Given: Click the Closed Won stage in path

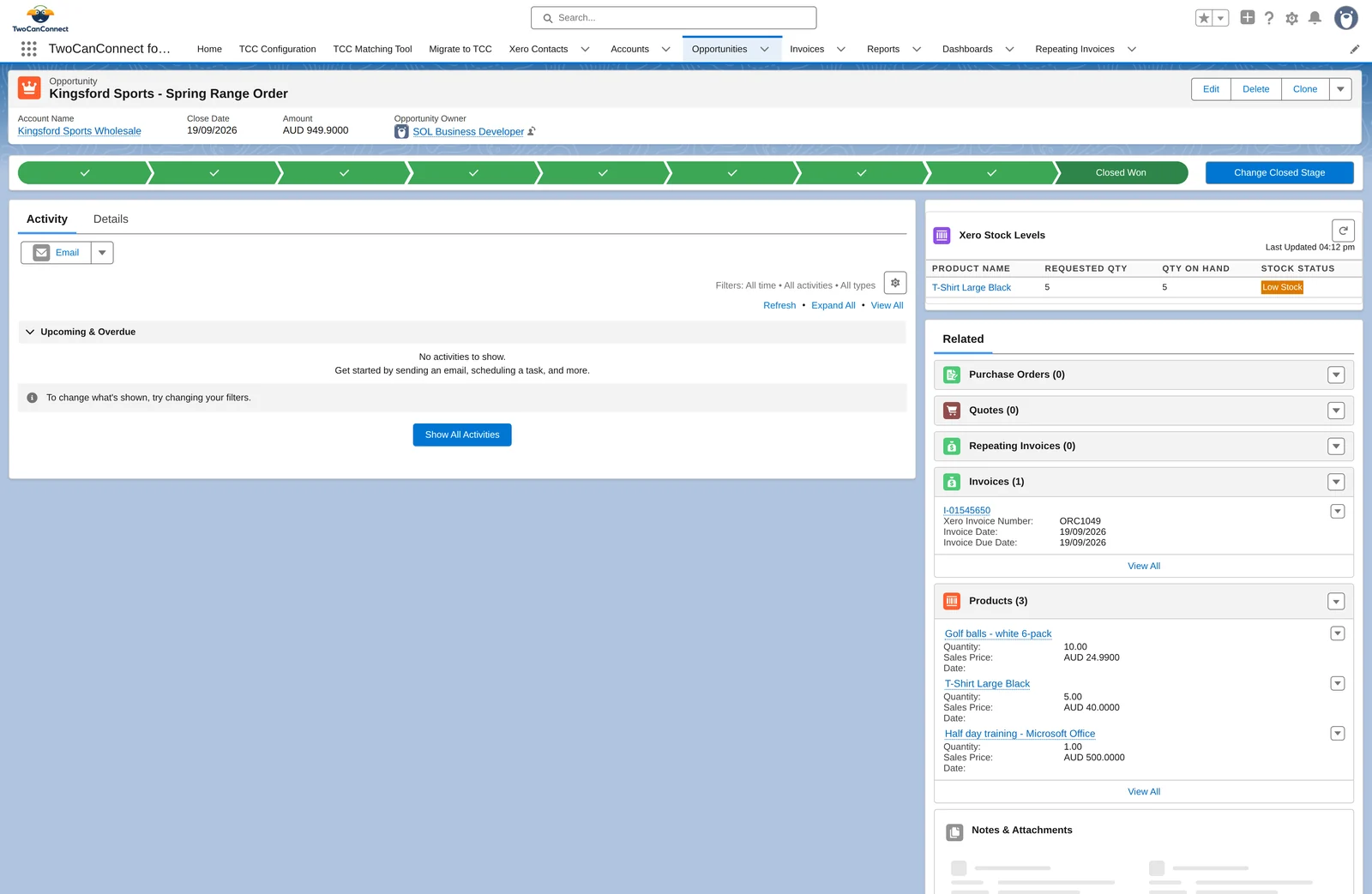Looking at the screenshot, I should 1121,172.
